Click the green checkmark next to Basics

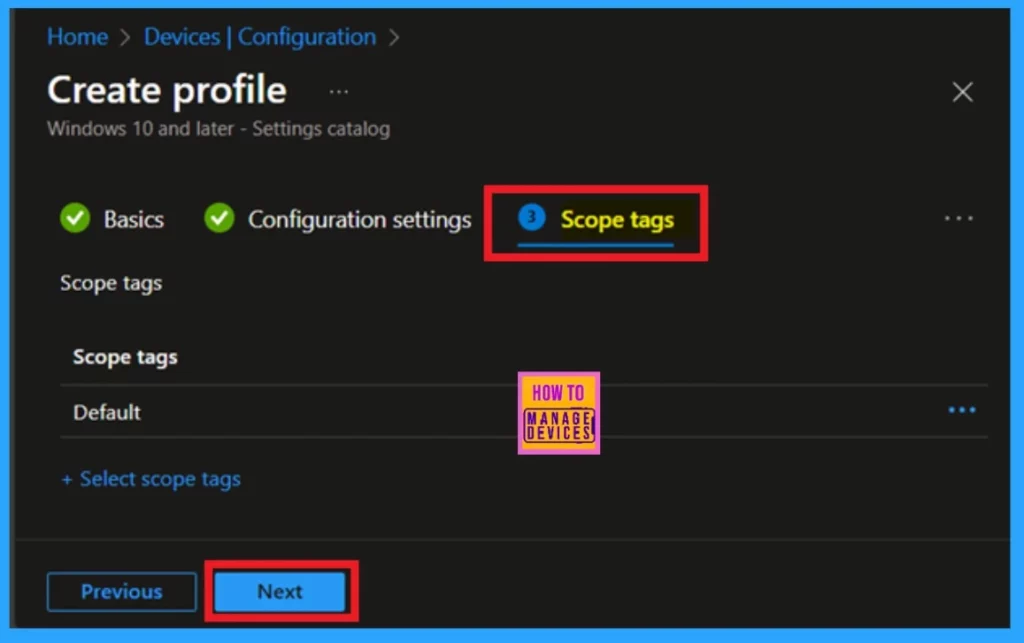(x=75, y=218)
